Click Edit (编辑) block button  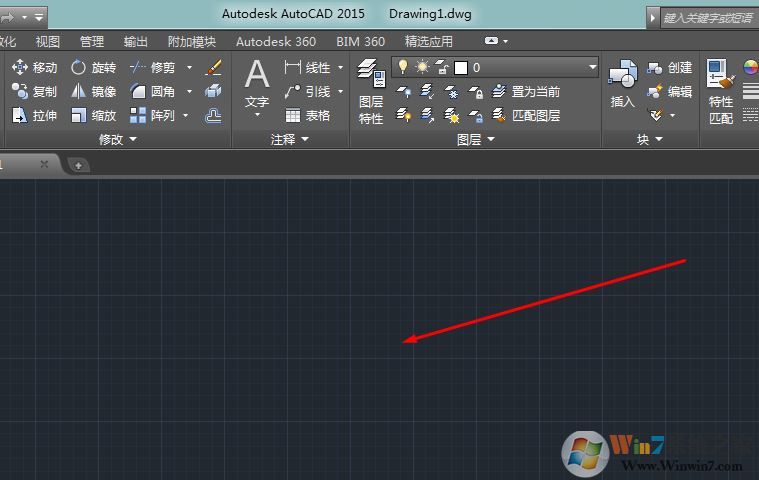click(x=670, y=91)
